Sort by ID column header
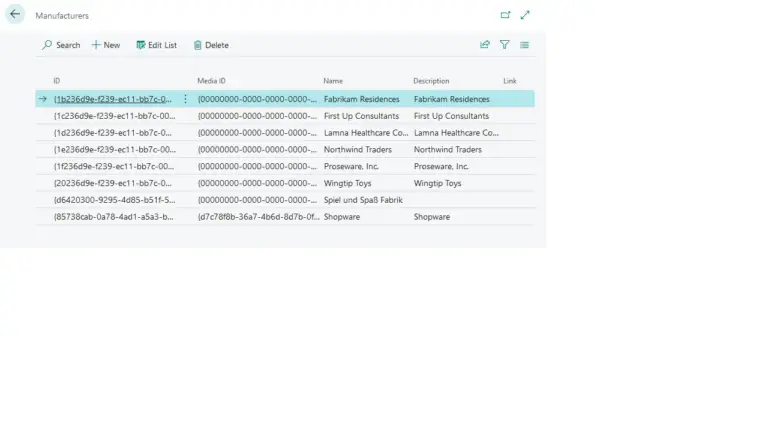 point(57,81)
